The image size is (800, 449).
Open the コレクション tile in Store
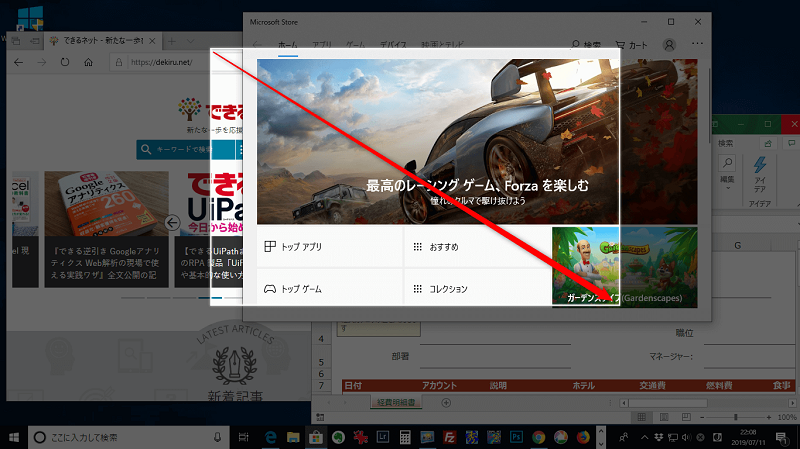point(476,289)
